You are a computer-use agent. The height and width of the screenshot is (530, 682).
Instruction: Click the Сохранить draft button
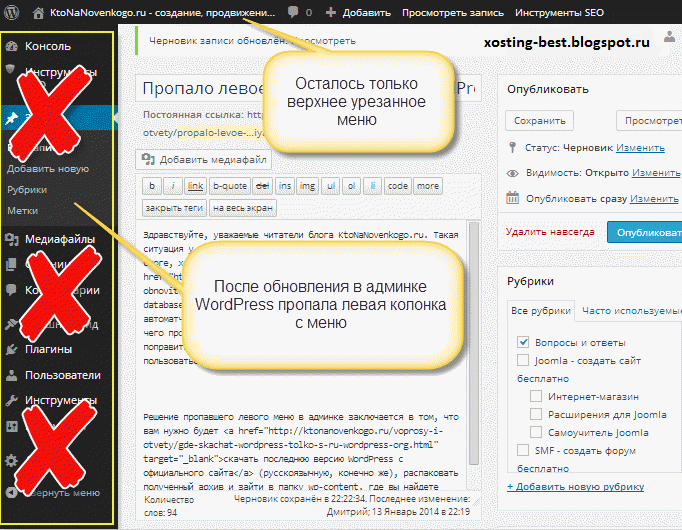point(539,120)
